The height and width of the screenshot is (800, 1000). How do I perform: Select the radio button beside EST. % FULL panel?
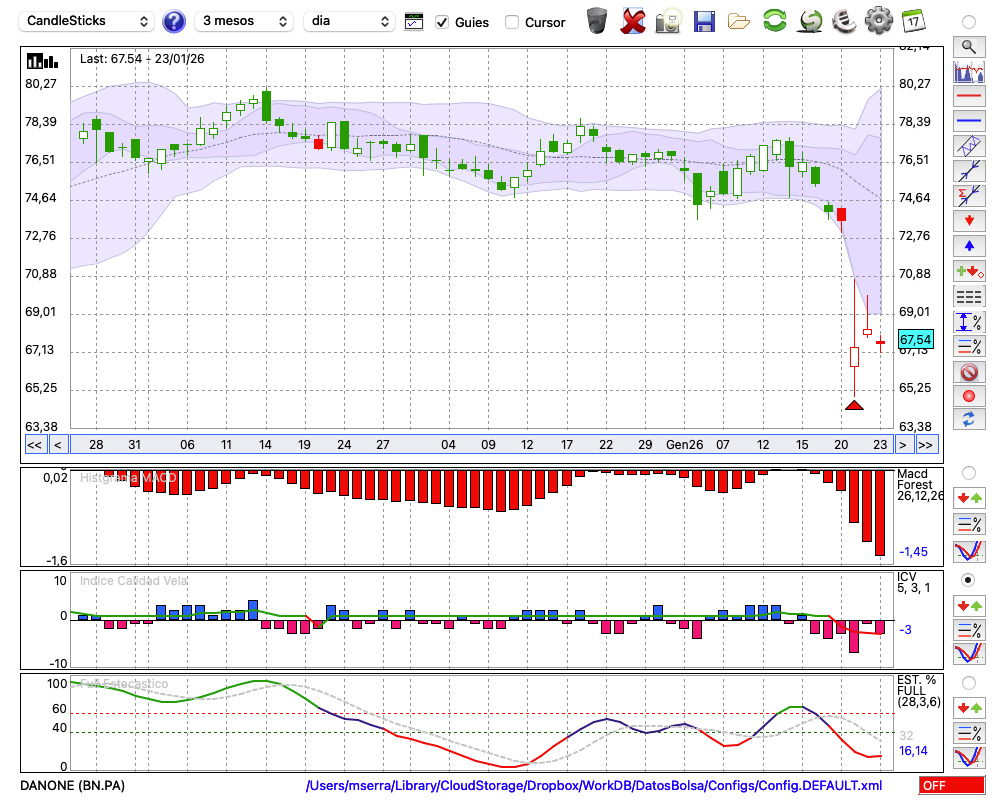click(x=968, y=683)
